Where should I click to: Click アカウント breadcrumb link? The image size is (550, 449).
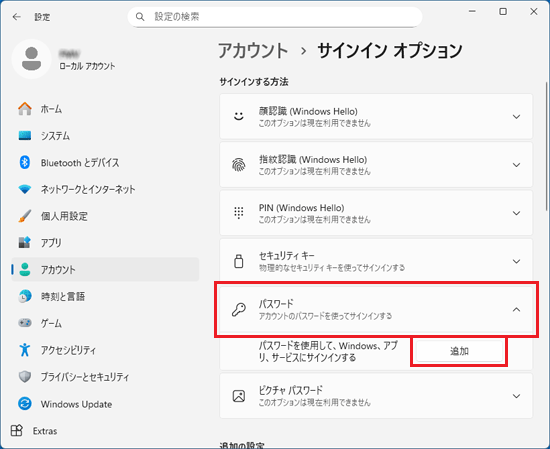(253, 51)
